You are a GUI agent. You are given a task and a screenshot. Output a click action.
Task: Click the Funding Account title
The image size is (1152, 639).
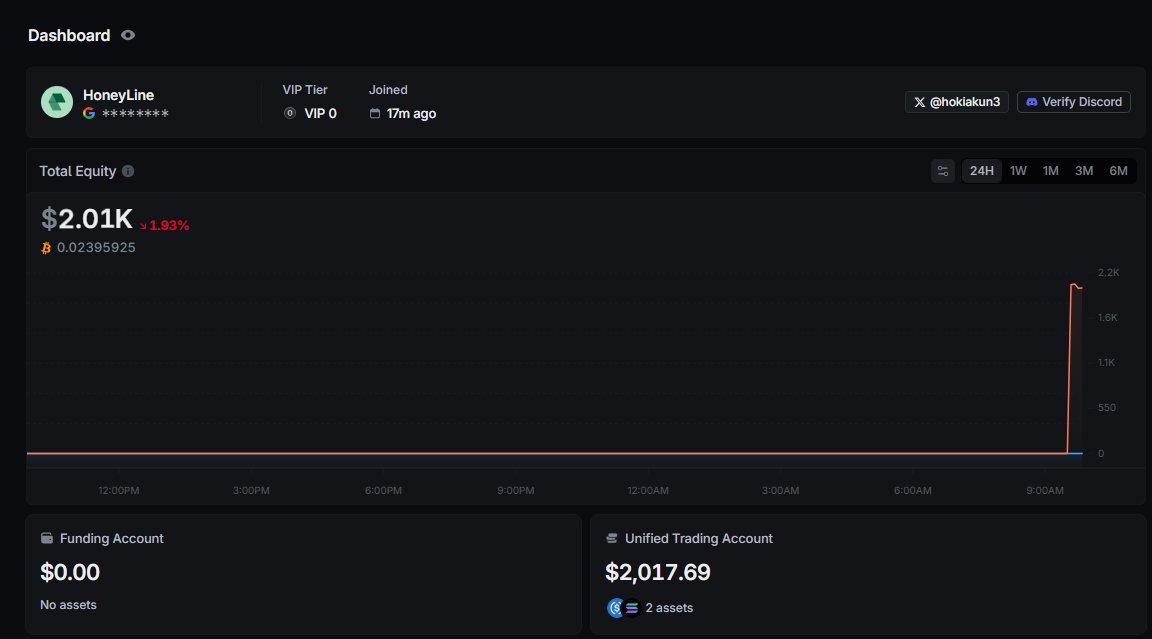pyautogui.click(x=112, y=538)
